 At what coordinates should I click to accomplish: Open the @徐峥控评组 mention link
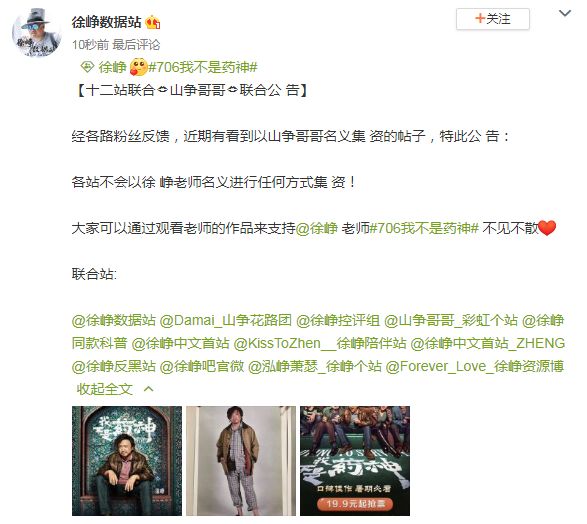pyautogui.click(x=338, y=321)
